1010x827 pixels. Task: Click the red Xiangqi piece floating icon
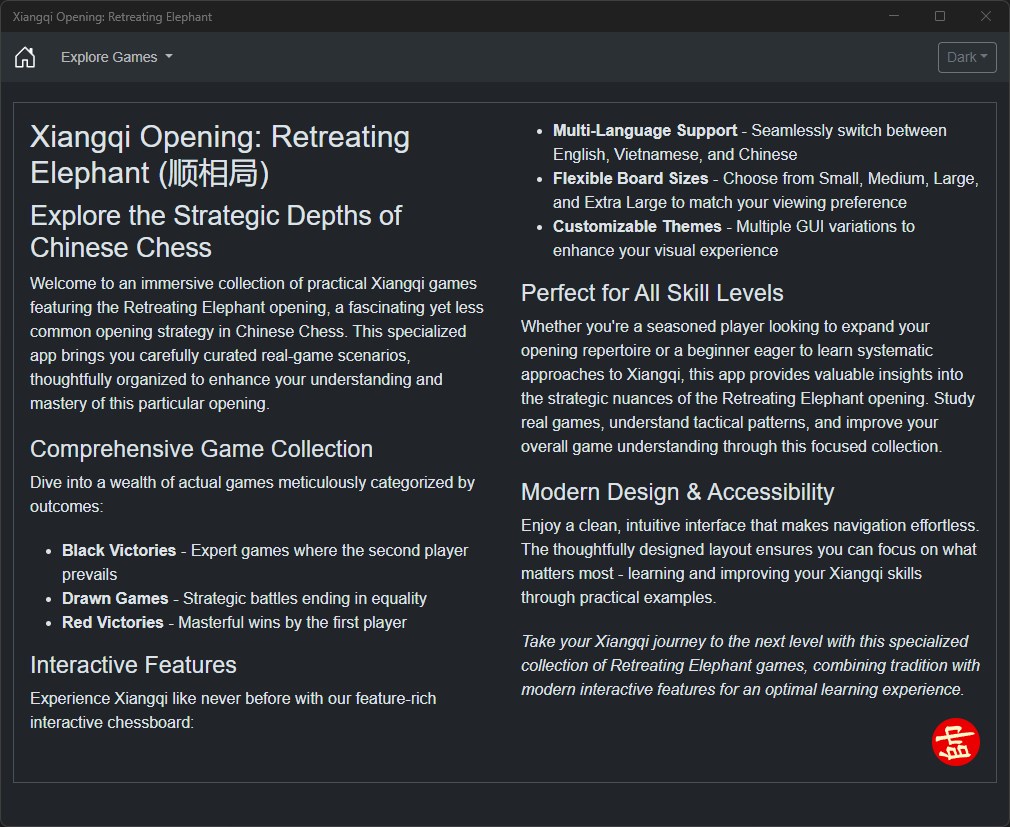[955, 742]
